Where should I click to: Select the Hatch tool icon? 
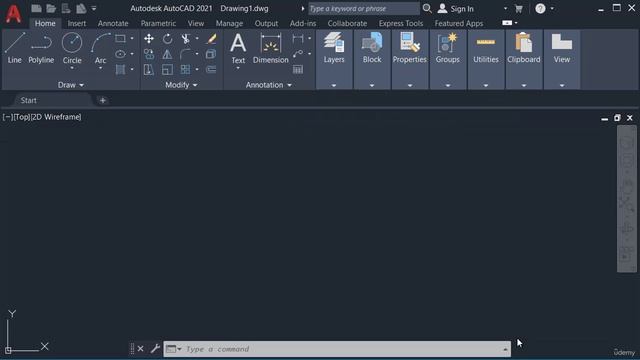tap(120, 69)
